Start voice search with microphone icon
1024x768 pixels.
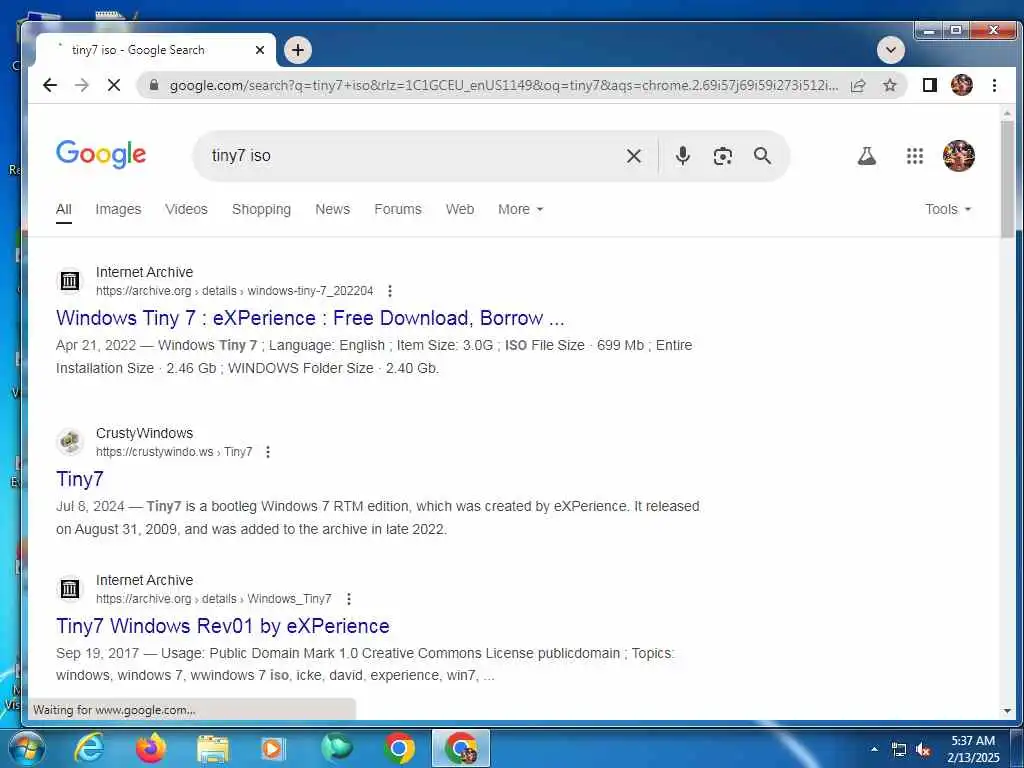682,156
